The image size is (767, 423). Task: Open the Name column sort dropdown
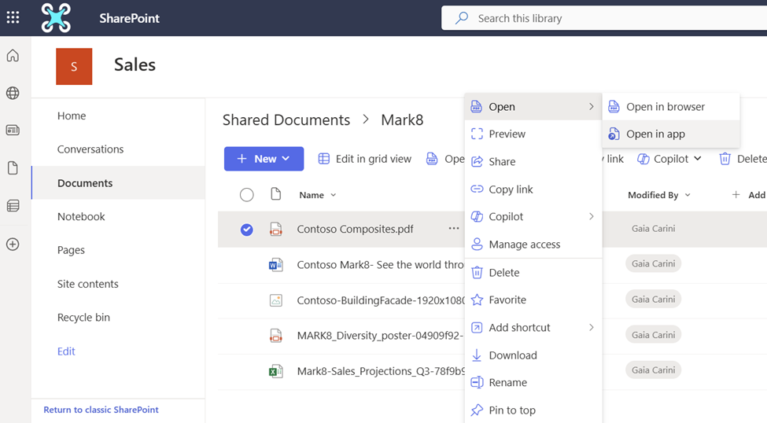334,195
